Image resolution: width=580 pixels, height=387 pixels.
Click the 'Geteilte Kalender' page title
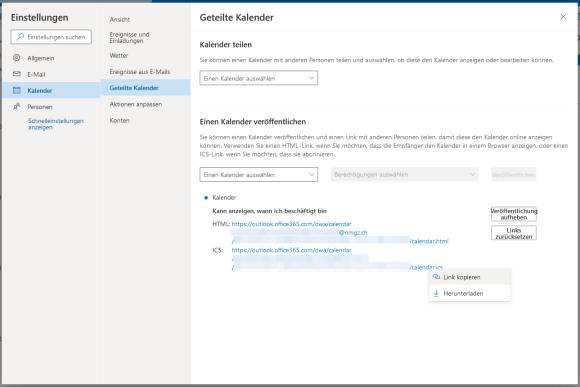[237, 17]
